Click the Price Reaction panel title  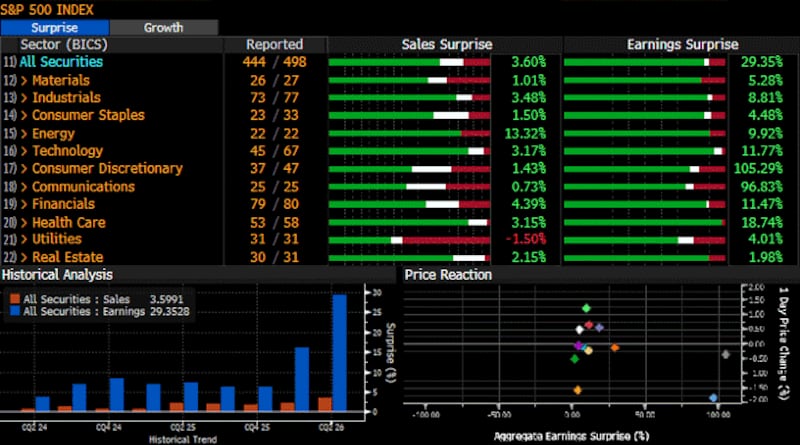point(448,275)
